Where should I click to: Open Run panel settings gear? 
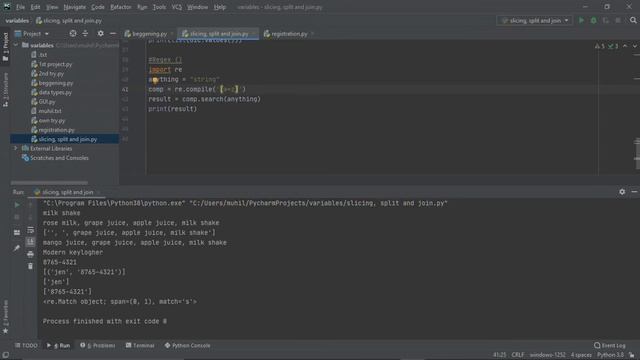(622, 191)
